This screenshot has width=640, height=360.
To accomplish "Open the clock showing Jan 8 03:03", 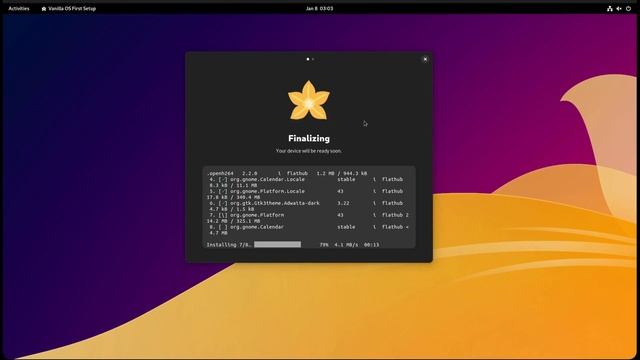I will (320, 8).
